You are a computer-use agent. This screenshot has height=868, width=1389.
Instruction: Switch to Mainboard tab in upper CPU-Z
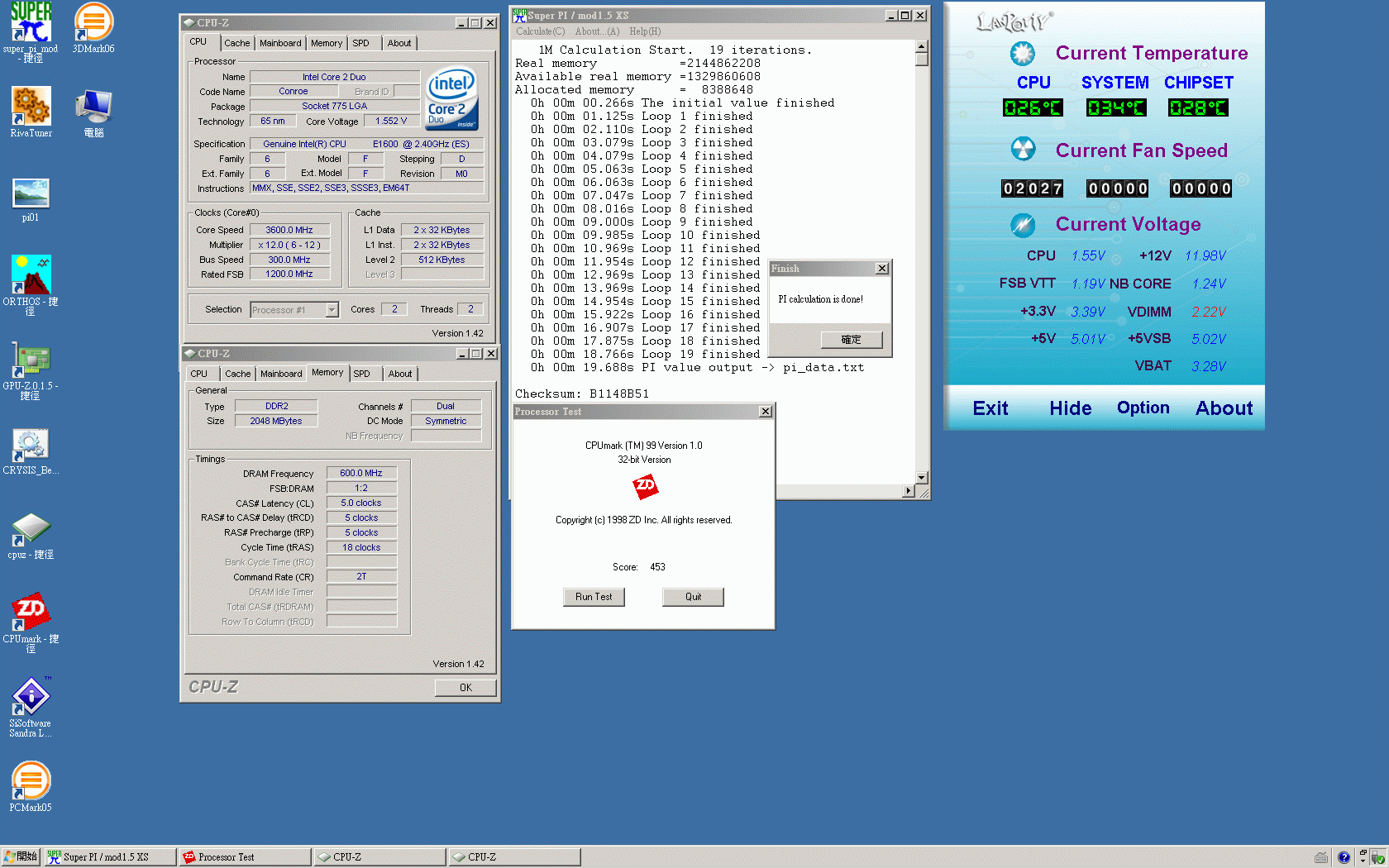pos(280,43)
